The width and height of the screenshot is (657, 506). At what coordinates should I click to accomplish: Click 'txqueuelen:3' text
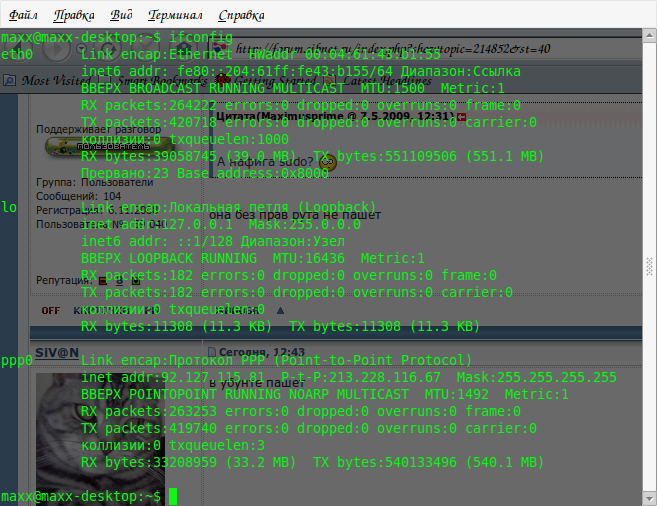[217, 445]
